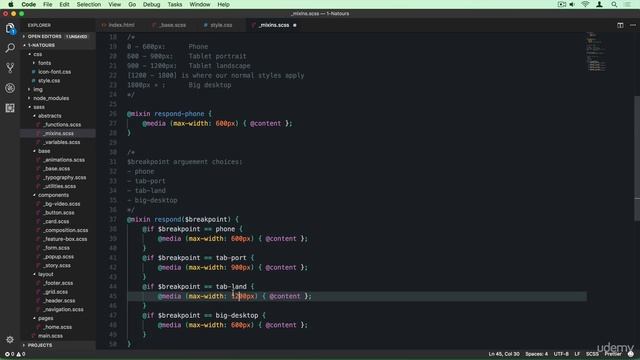Image resolution: width=640 pixels, height=360 pixels.
Task: Collapse the 1-NATOURS project root
Action: 58,45
